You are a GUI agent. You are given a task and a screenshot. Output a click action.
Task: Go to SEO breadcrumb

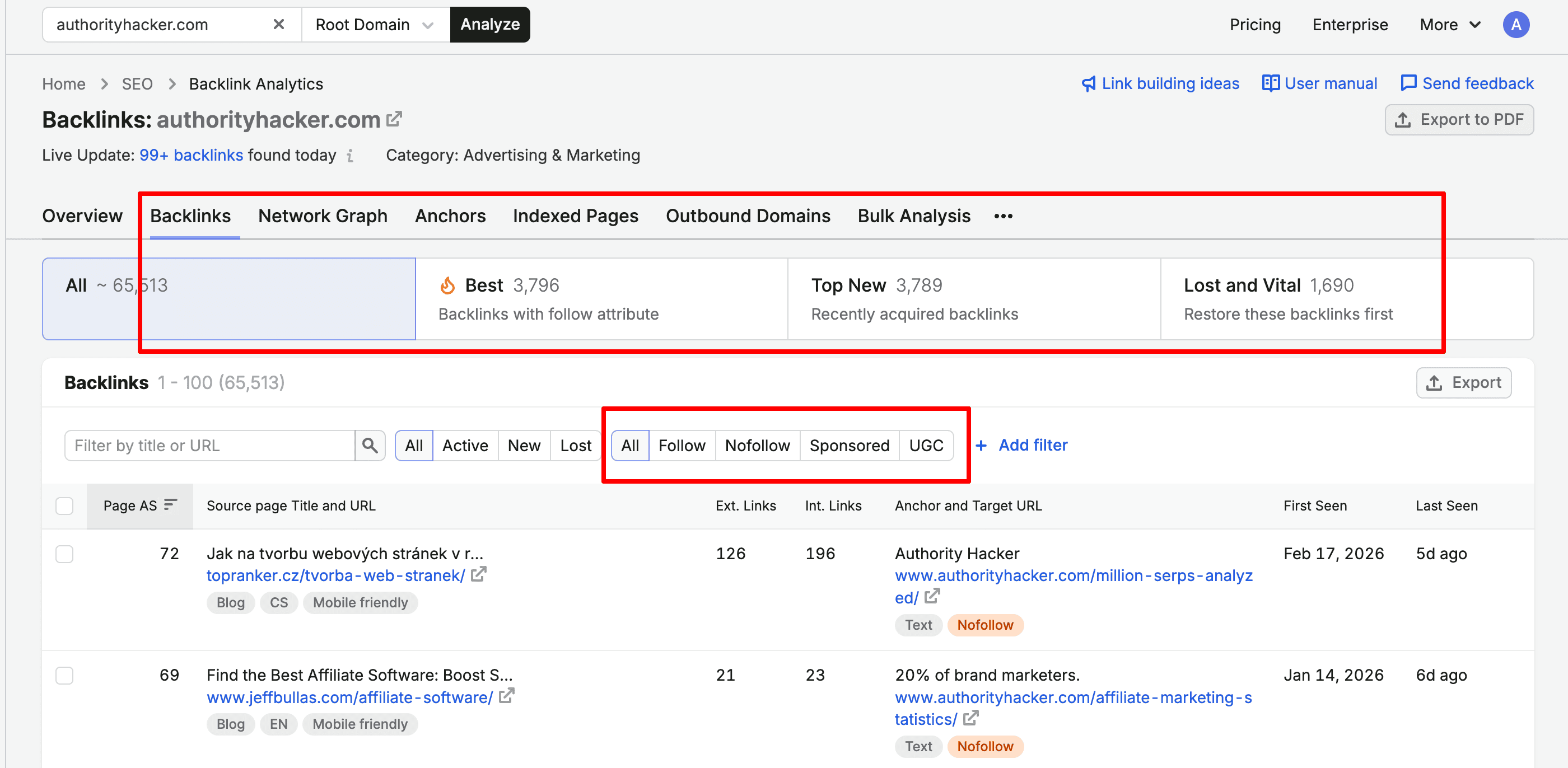137,84
